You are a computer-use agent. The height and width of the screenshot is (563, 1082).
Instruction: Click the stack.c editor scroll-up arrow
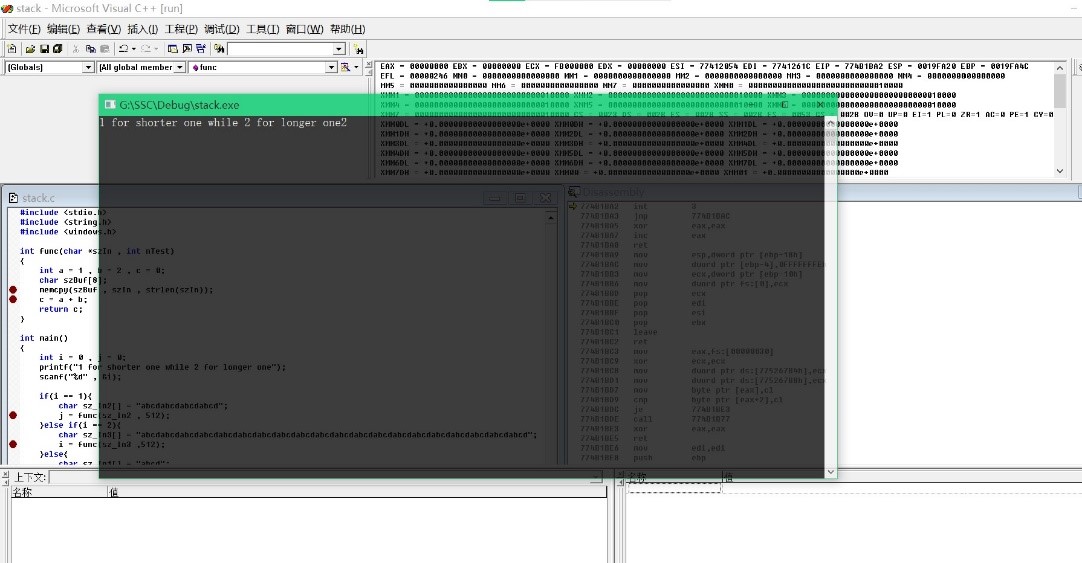coord(551,217)
